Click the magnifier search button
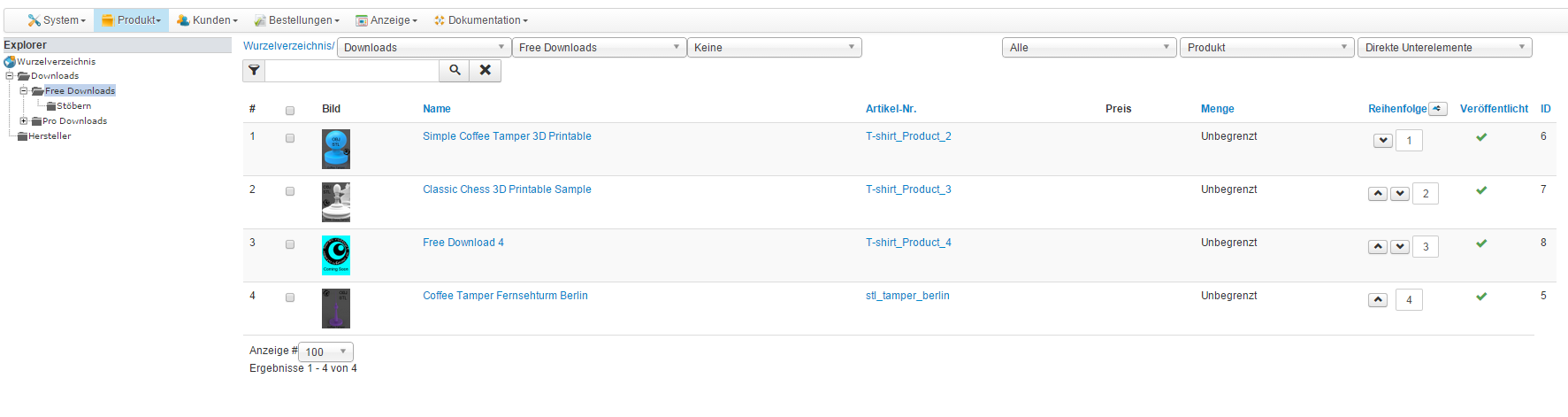Image resolution: width=1568 pixels, height=417 pixels. (455, 71)
